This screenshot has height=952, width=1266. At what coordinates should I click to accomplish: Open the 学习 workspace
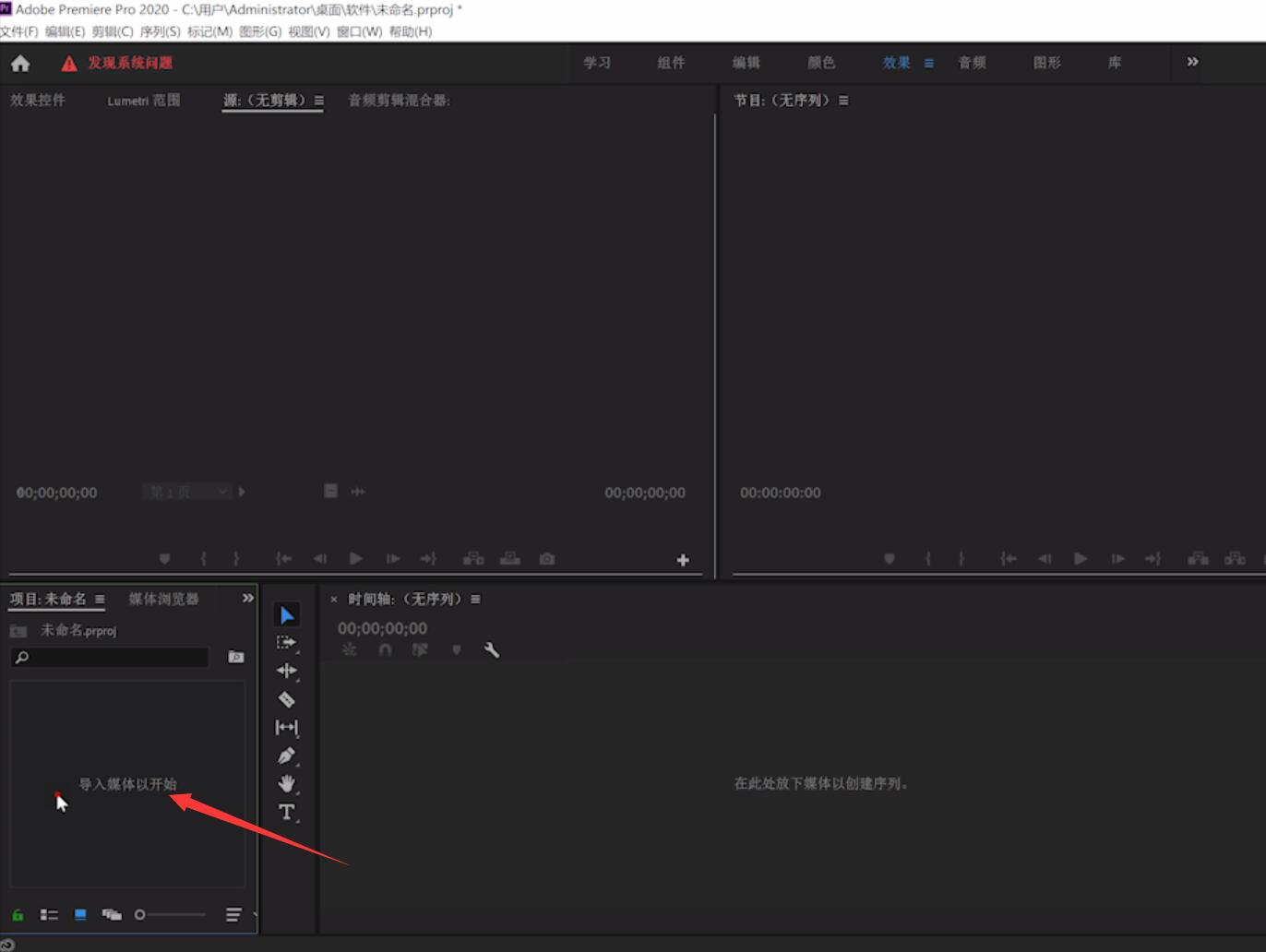597,63
